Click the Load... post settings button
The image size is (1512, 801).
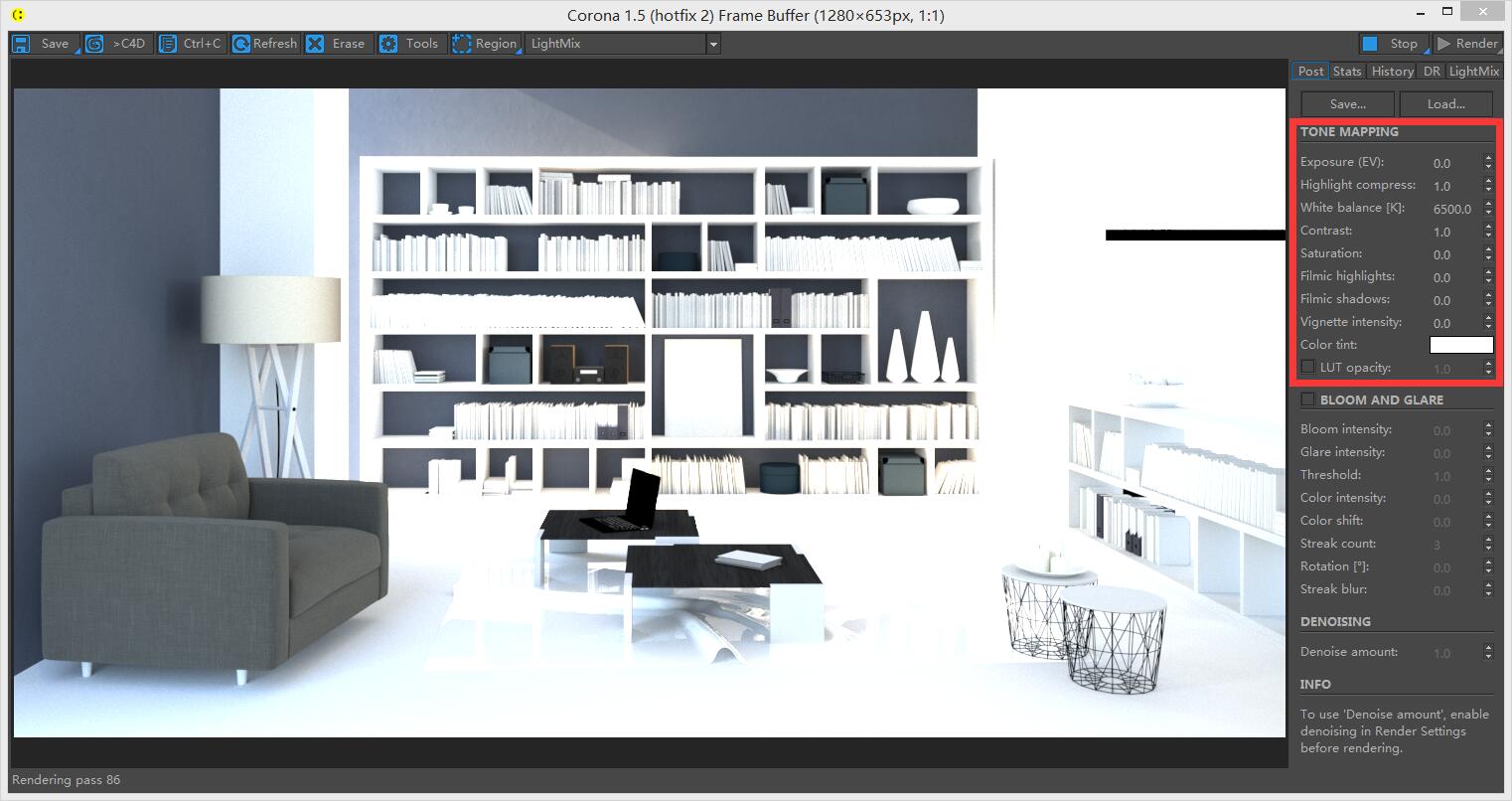click(1445, 104)
